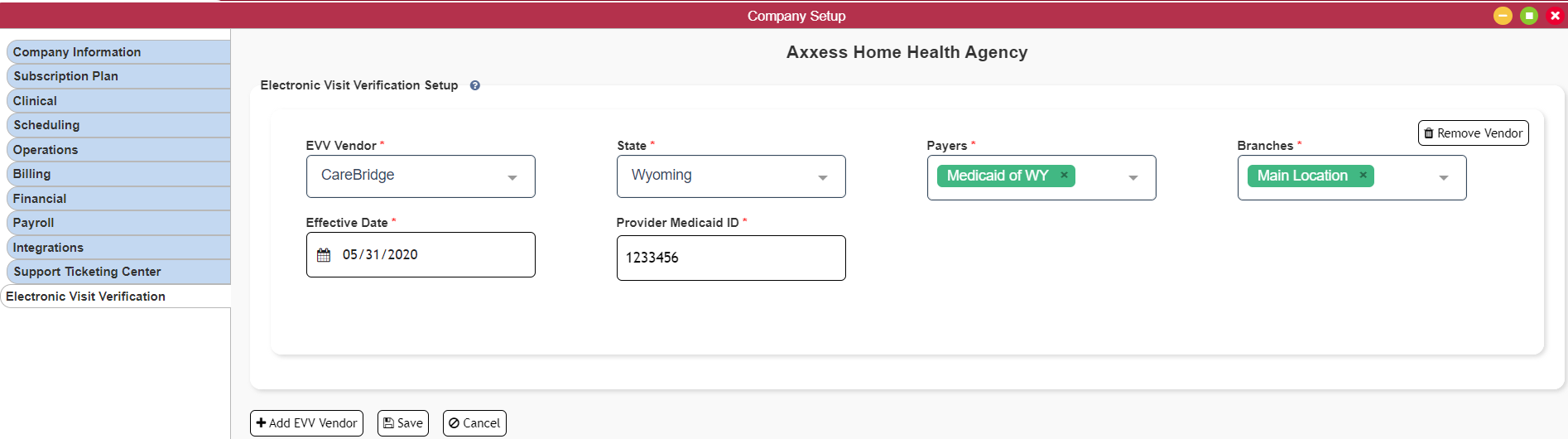Open the Company Information tab
The height and width of the screenshot is (439, 1568).
pyautogui.click(x=118, y=52)
